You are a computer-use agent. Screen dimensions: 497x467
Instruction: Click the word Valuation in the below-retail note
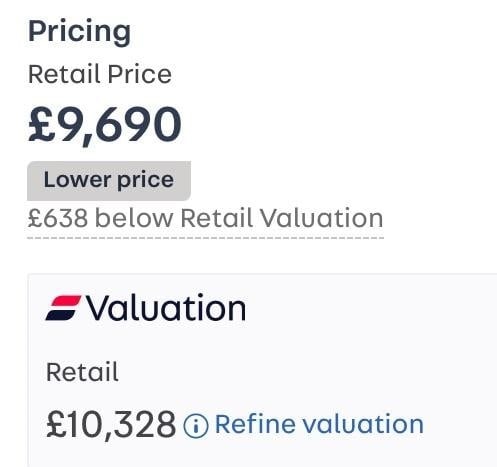pos(322,218)
